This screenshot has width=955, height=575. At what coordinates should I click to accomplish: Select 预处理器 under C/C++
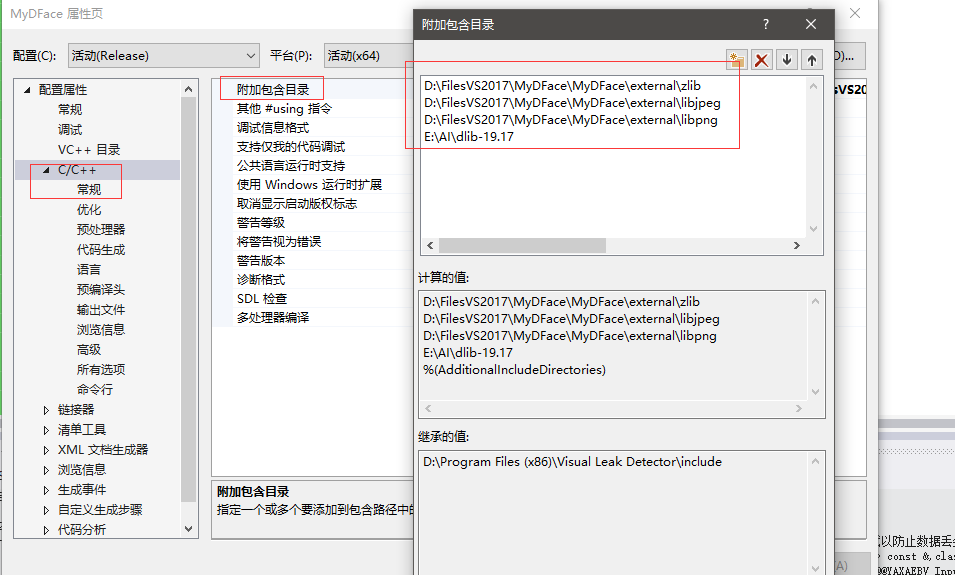pos(101,230)
